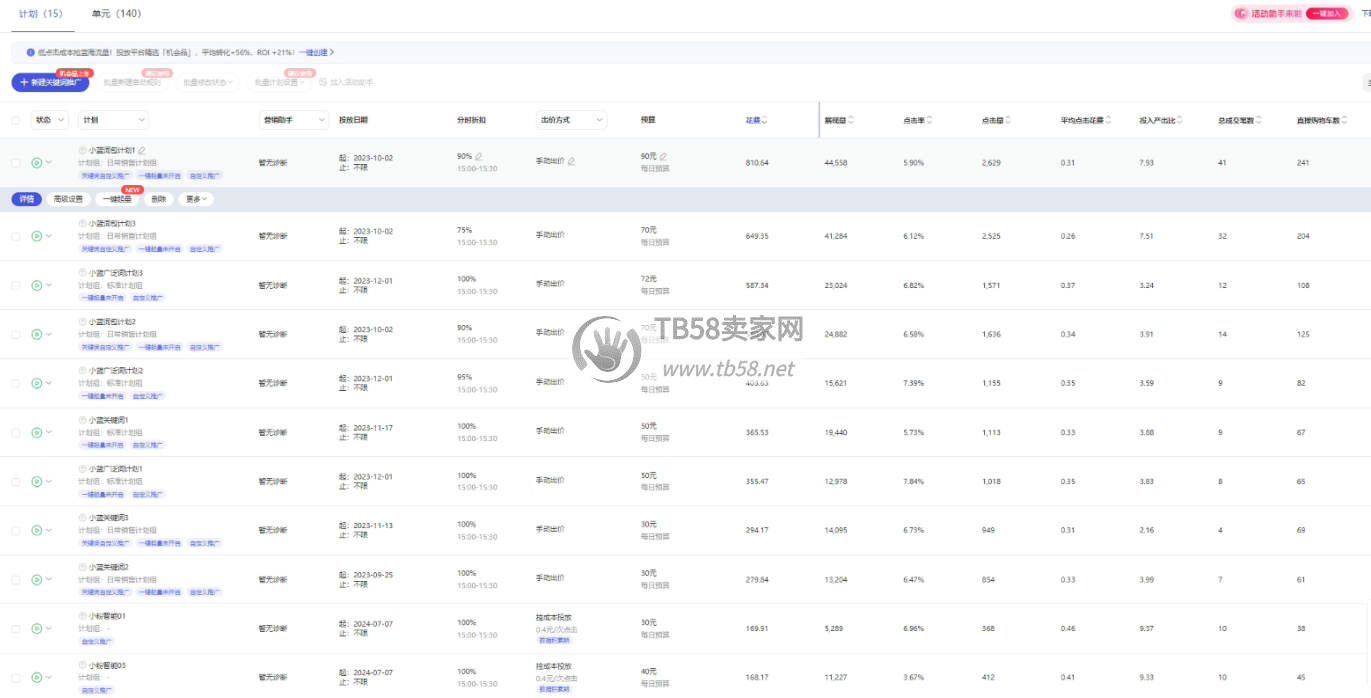Open the 更多 menu in row actions
The image size is (1371, 698).
tap(197, 199)
